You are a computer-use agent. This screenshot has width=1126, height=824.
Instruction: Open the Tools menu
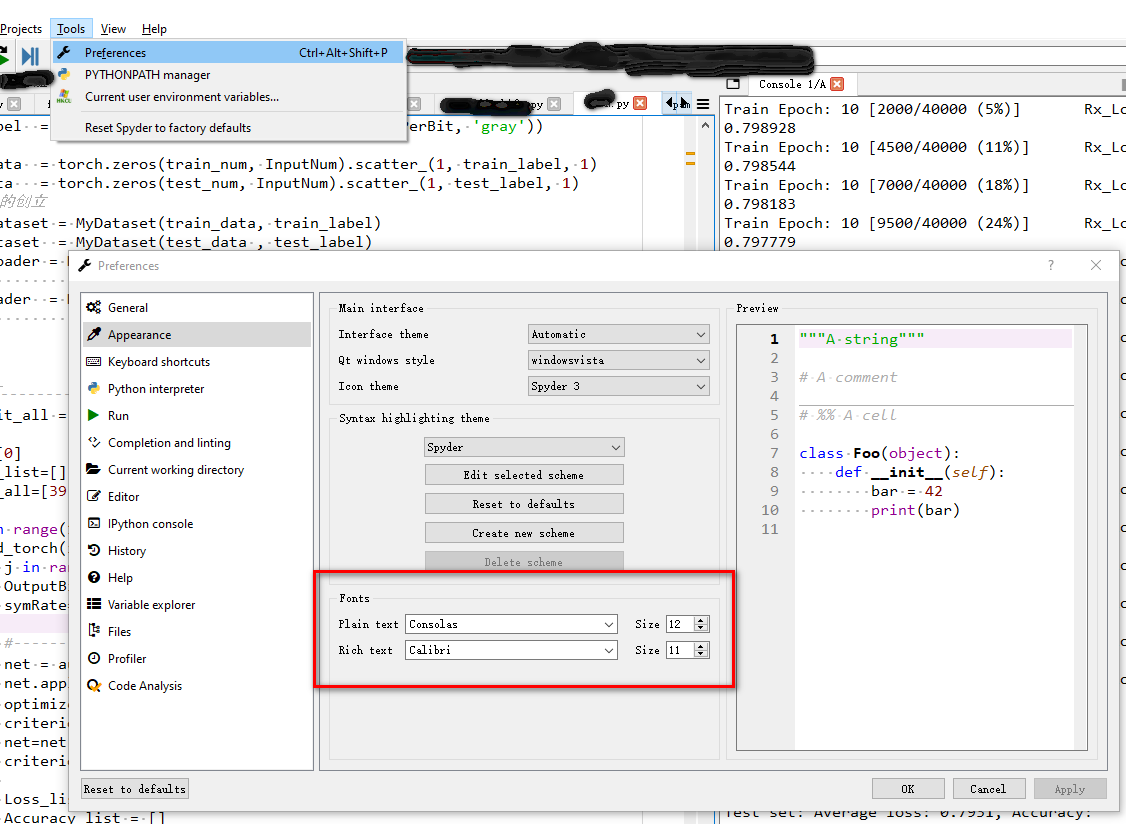click(x=71, y=29)
